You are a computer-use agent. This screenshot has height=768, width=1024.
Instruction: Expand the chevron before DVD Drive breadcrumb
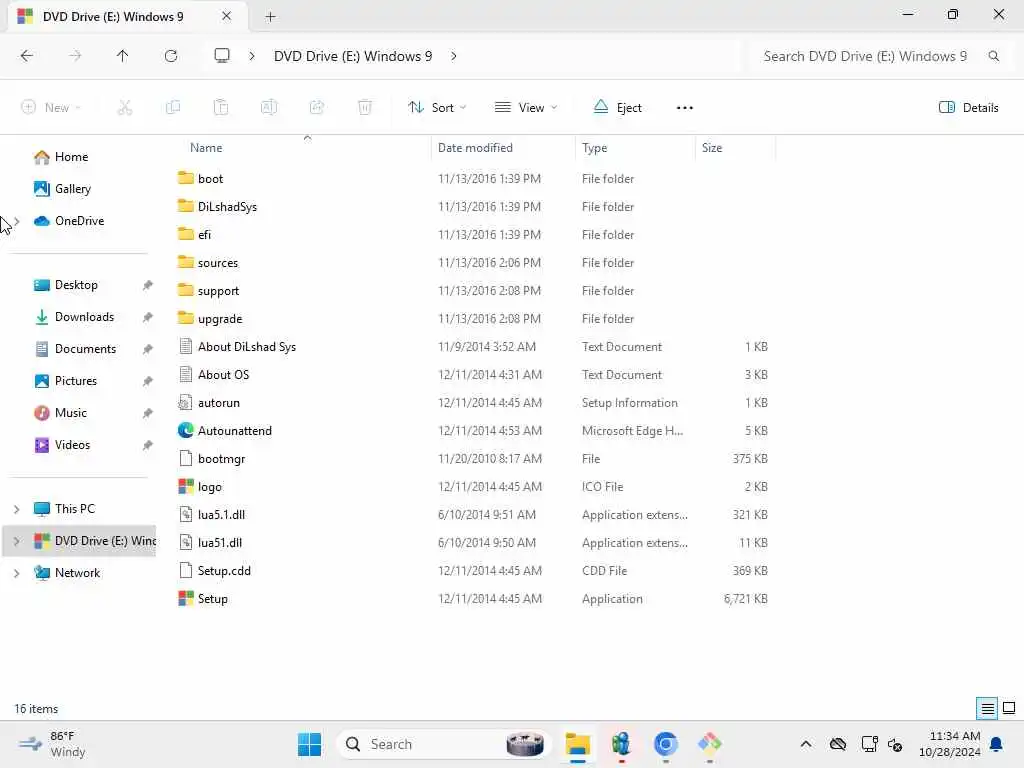coord(252,56)
